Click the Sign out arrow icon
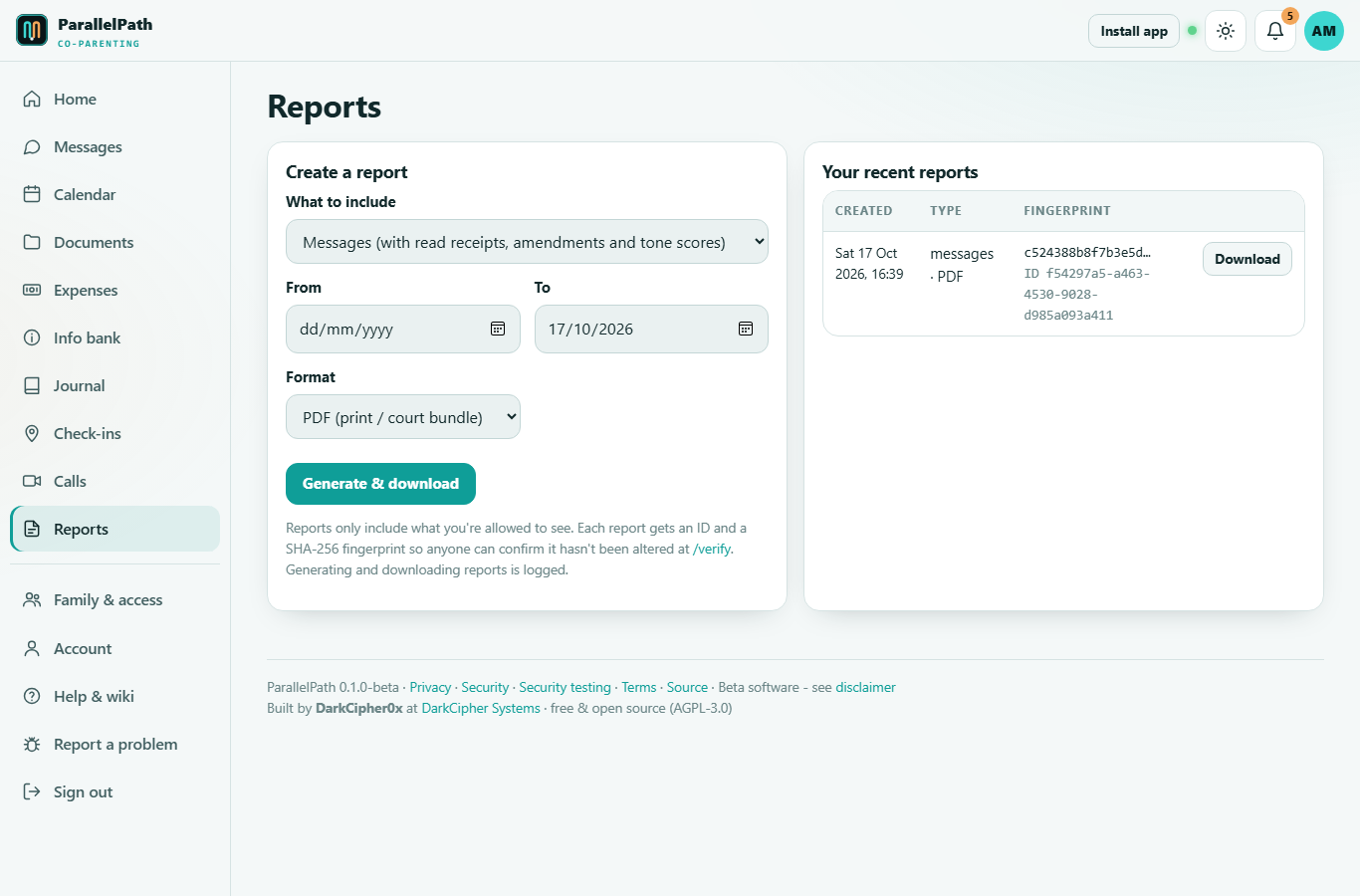Viewport: 1360px width, 896px height. pyautogui.click(x=32, y=791)
